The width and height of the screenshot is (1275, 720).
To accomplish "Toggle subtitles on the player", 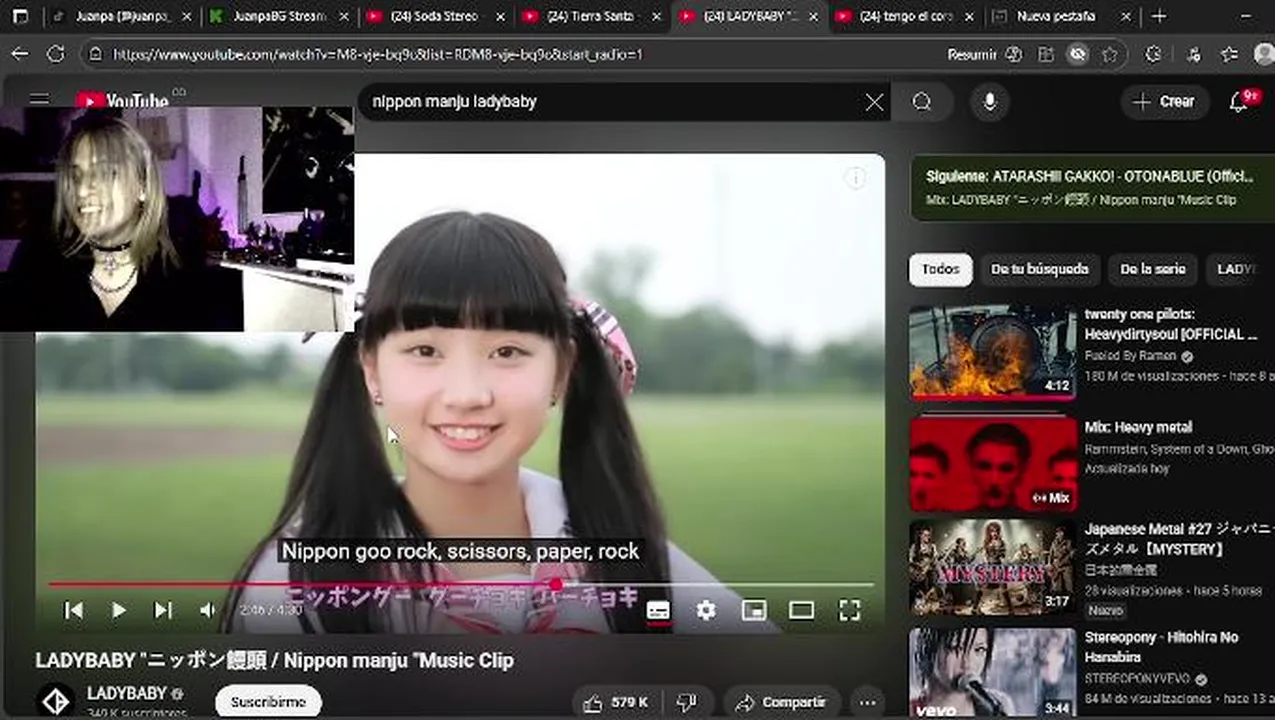I will click(x=658, y=610).
